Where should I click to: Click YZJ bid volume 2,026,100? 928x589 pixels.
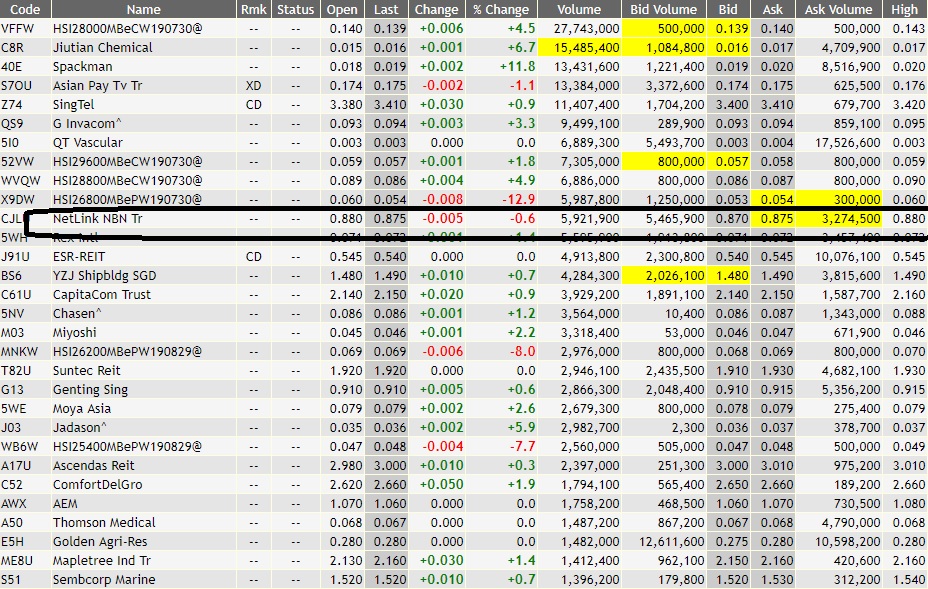675,275
